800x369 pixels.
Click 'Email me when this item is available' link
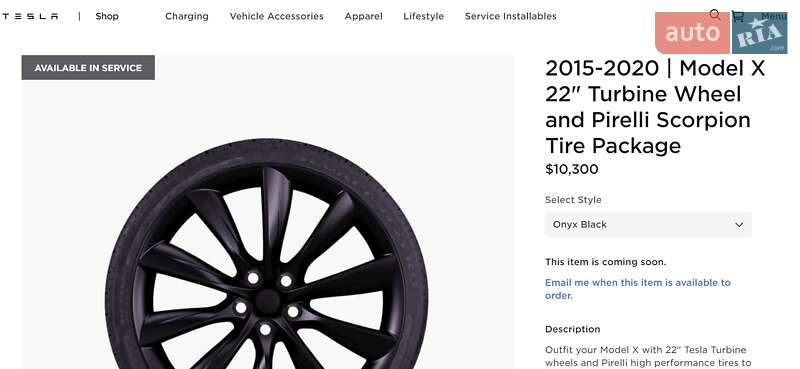(x=638, y=289)
